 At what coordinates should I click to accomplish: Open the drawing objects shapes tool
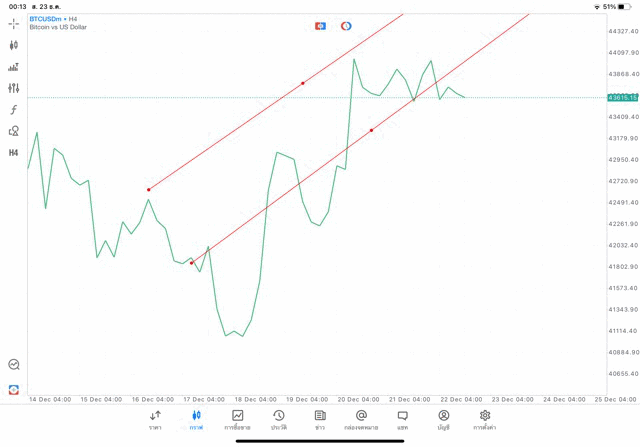tap(14, 131)
